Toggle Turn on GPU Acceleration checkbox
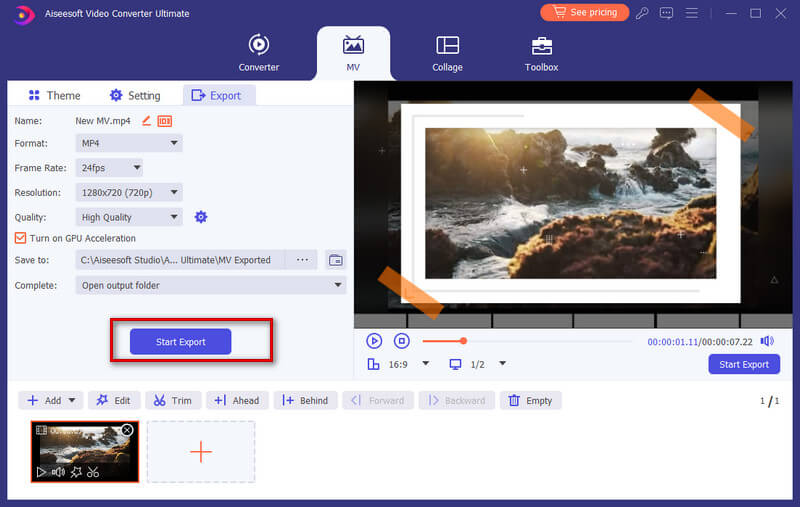Viewport: 800px width, 507px height. [20, 238]
